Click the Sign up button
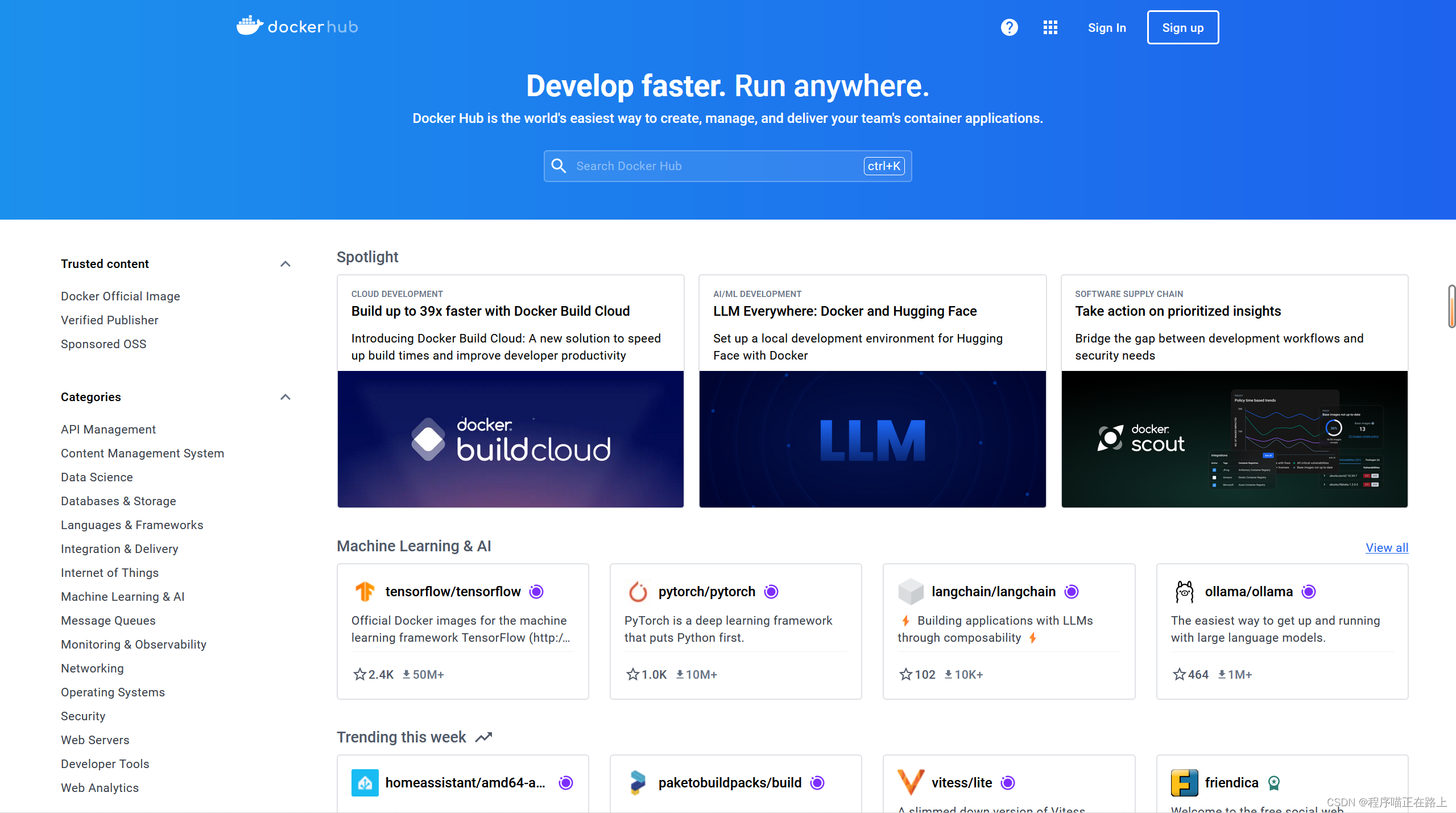This screenshot has width=1456, height=813. [1182, 27]
